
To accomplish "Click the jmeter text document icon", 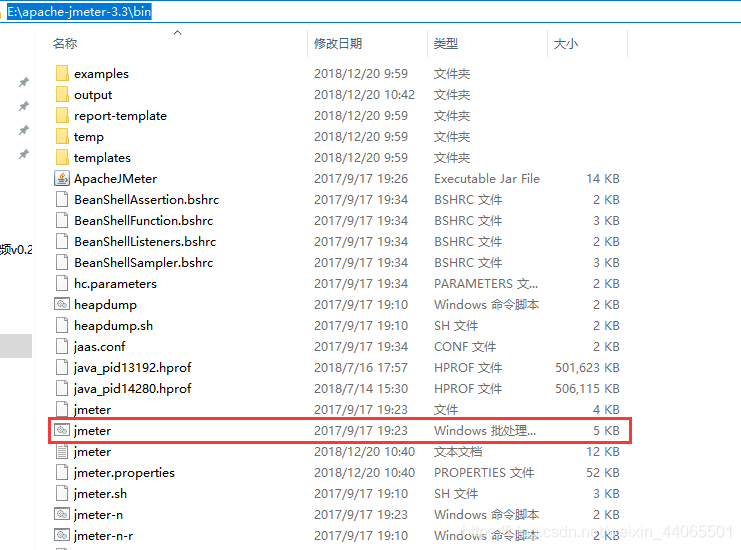I will click(62, 451).
